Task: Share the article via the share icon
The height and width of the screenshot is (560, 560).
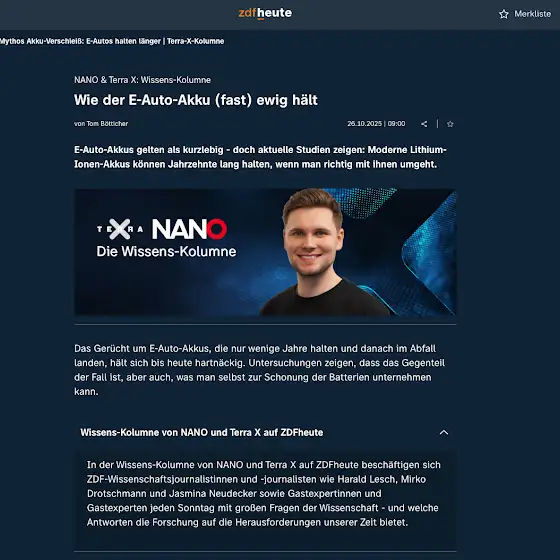Action: coord(424,124)
